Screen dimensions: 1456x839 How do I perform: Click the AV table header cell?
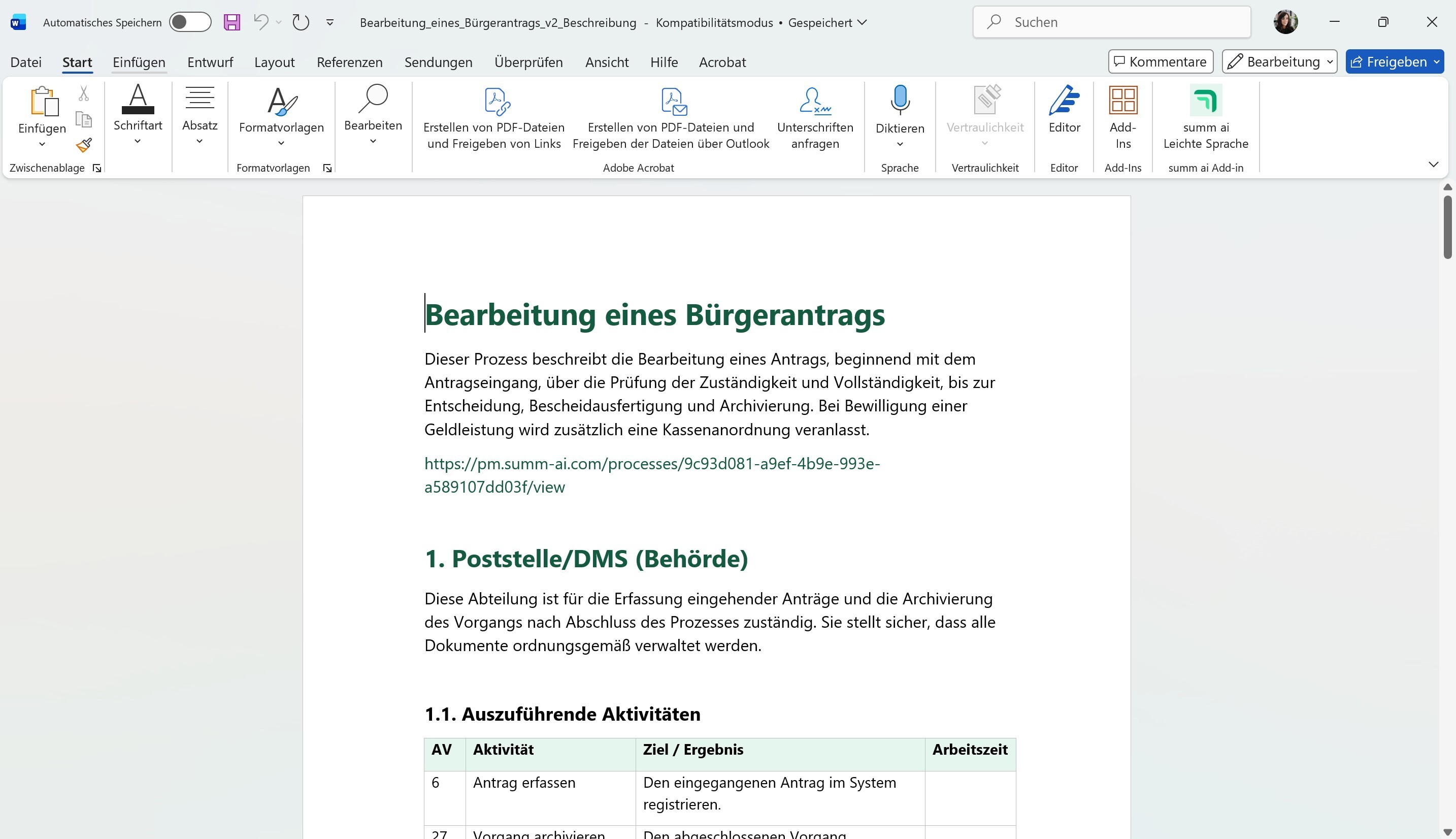tap(445, 754)
